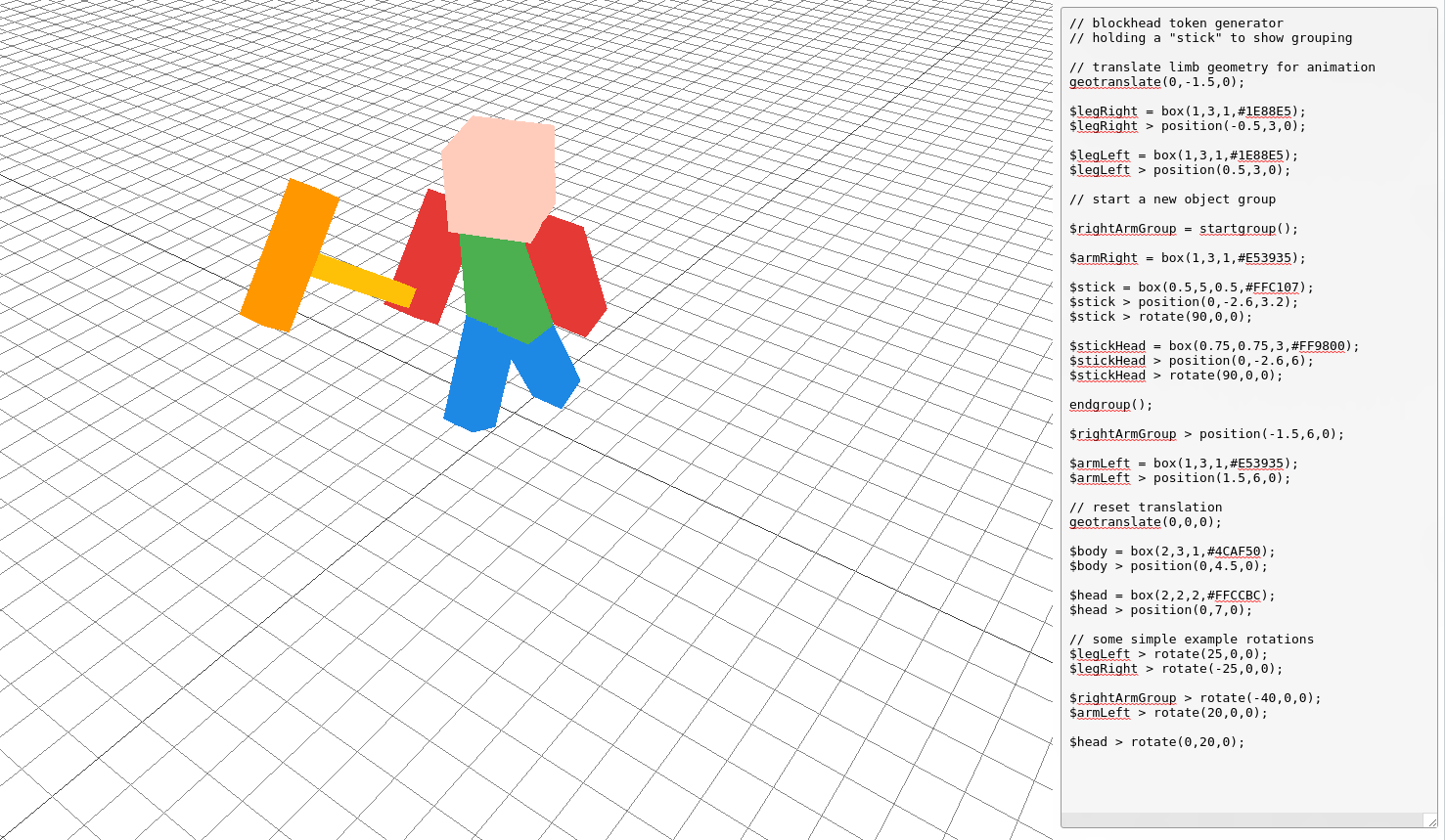Viewport: 1446px width, 840px height.
Task: Click the line "$legRight > rotate(-25,0,0);"
Action: (1176, 669)
